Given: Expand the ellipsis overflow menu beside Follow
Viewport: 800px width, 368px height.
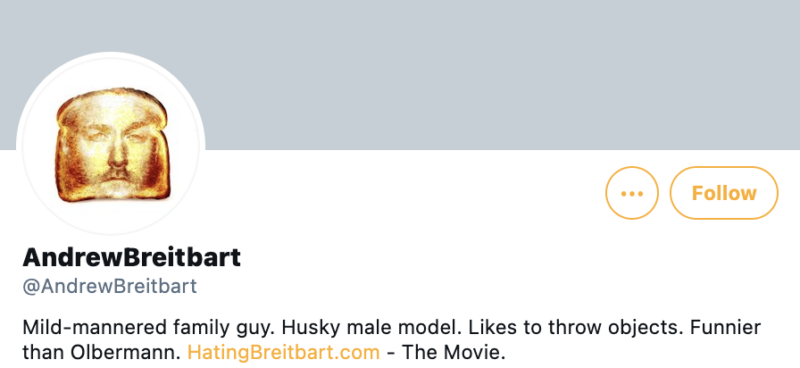Looking at the screenshot, I should tap(632, 193).
